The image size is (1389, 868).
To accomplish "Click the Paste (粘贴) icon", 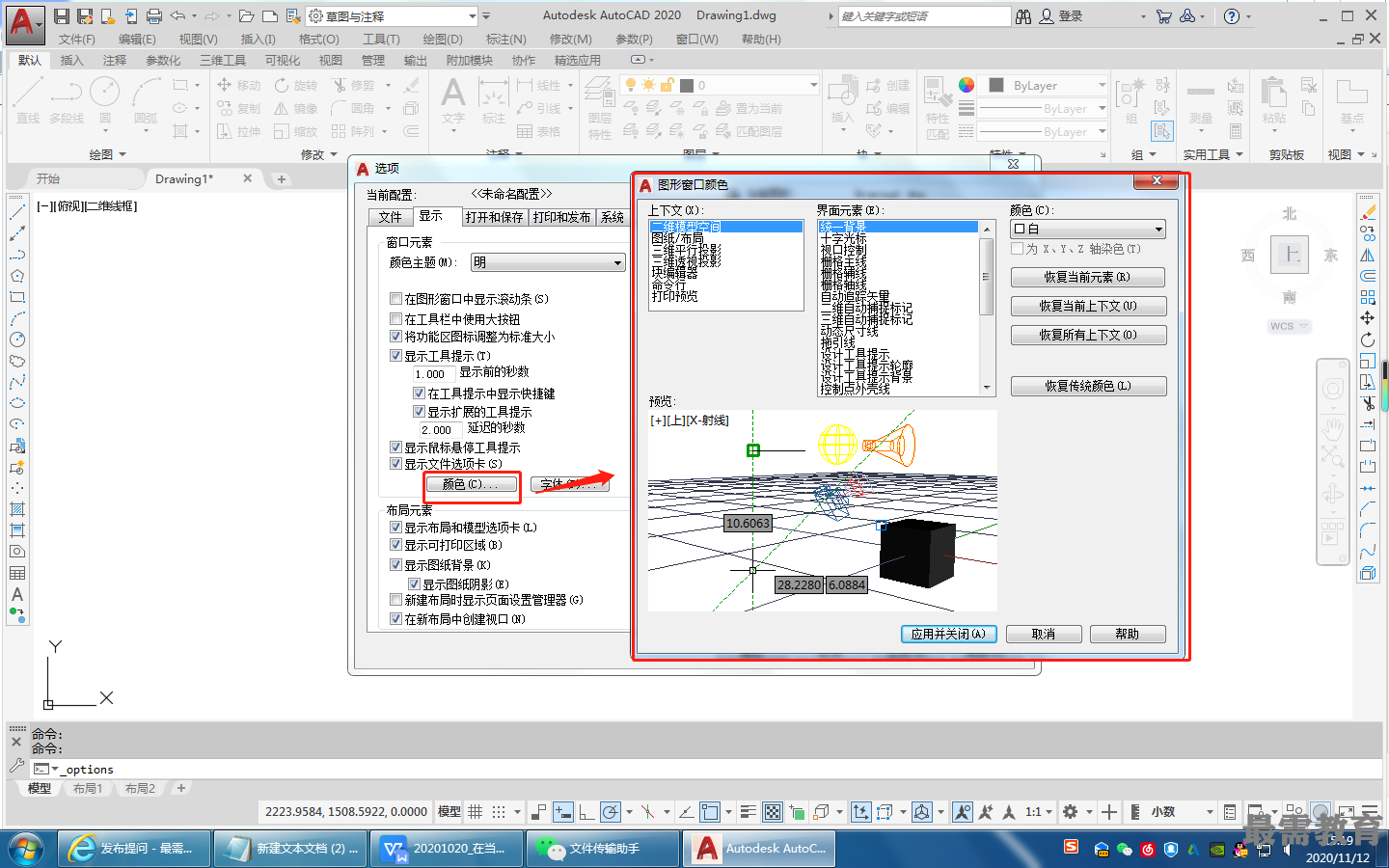I will tap(1274, 100).
